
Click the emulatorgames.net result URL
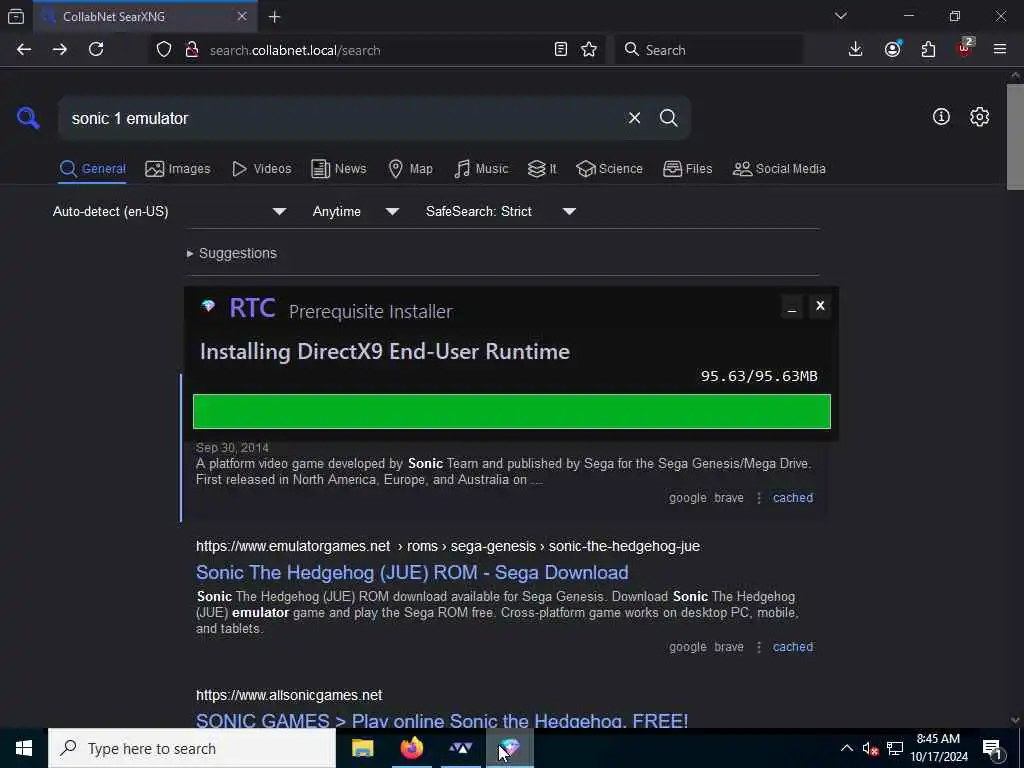(448, 546)
